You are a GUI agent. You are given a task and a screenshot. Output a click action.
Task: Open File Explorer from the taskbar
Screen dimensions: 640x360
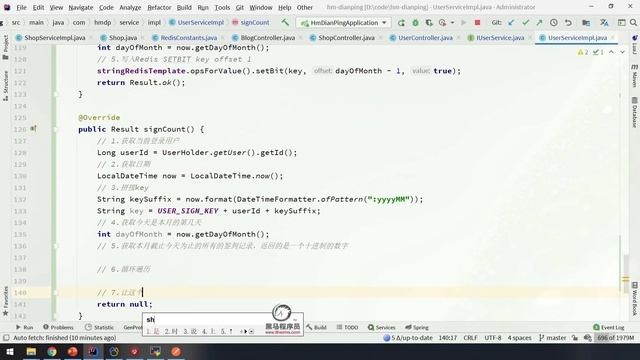31,351
